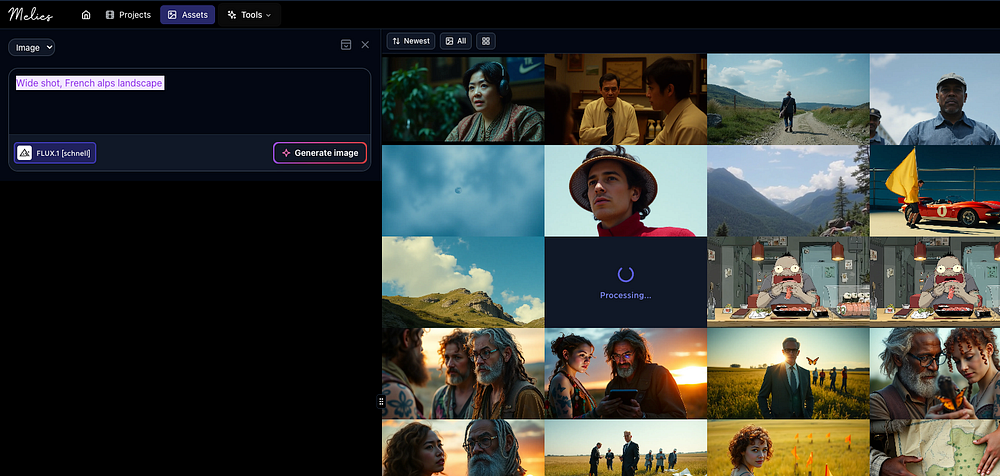Toggle the grid view icon
This screenshot has width=1000, height=476.
tap(486, 41)
